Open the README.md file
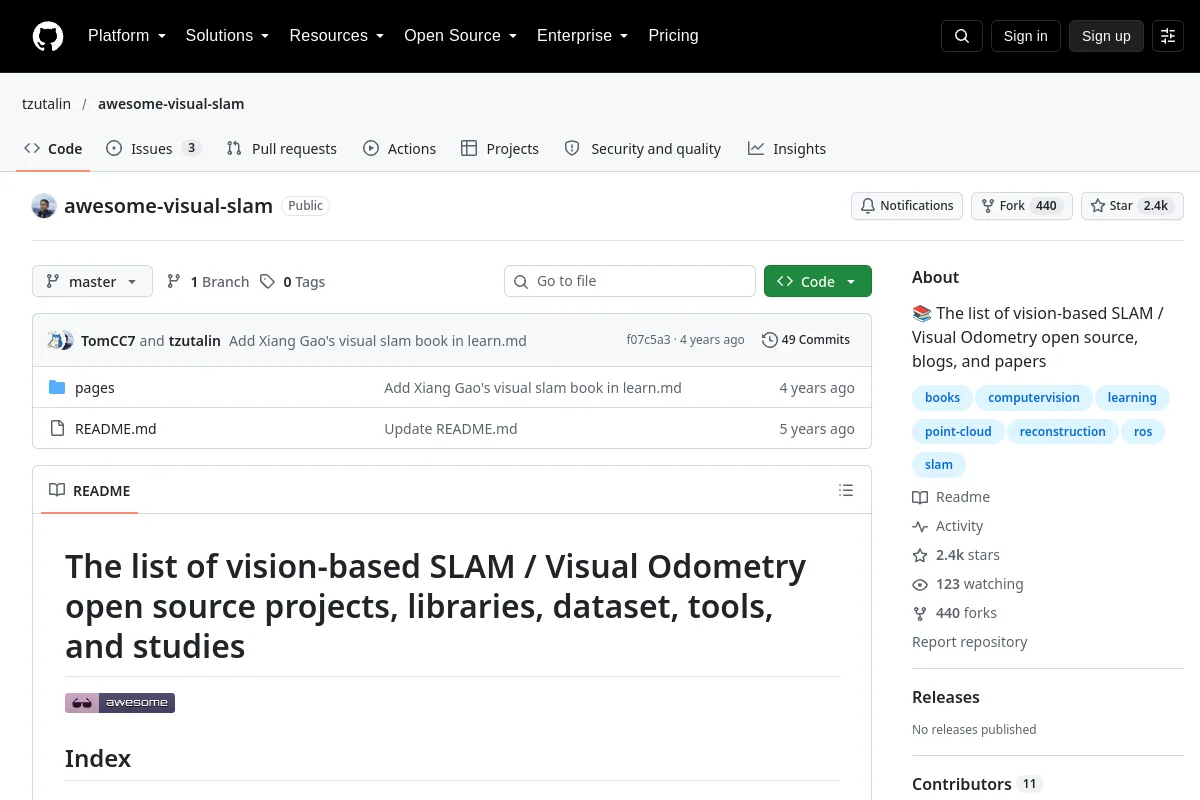The height and width of the screenshot is (800, 1200). (116, 429)
